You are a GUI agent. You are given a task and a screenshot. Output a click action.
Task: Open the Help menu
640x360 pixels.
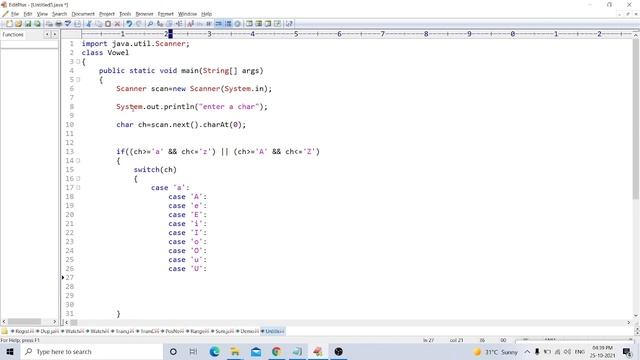[207, 14]
